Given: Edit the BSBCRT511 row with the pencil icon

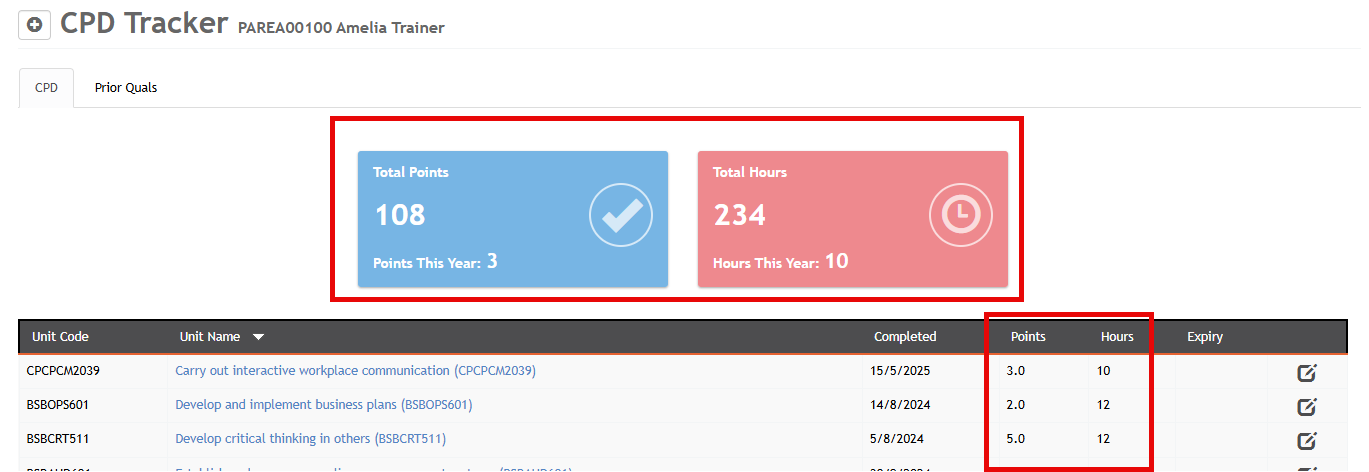Looking at the screenshot, I should pos(1307,440).
